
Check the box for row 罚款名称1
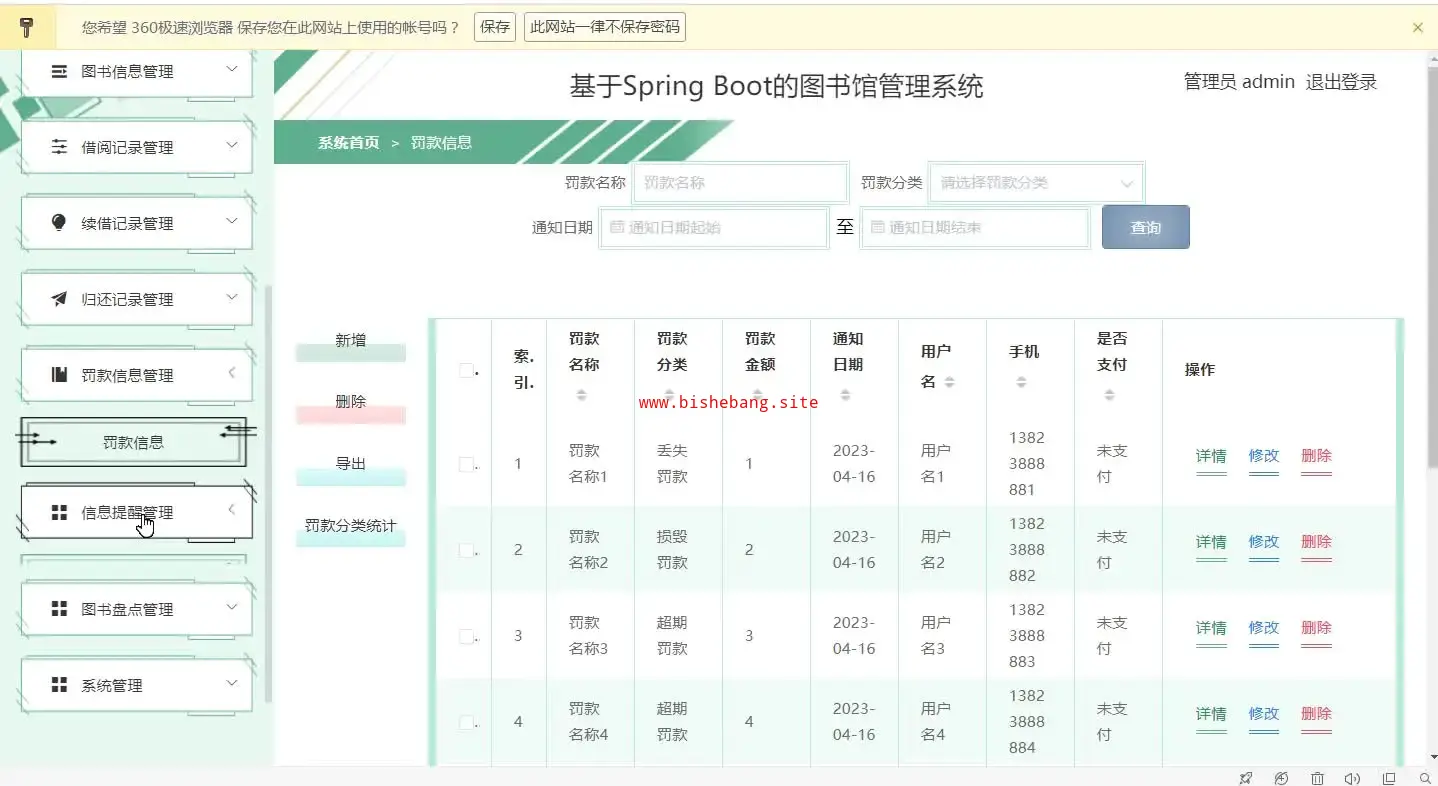(x=466, y=464)
